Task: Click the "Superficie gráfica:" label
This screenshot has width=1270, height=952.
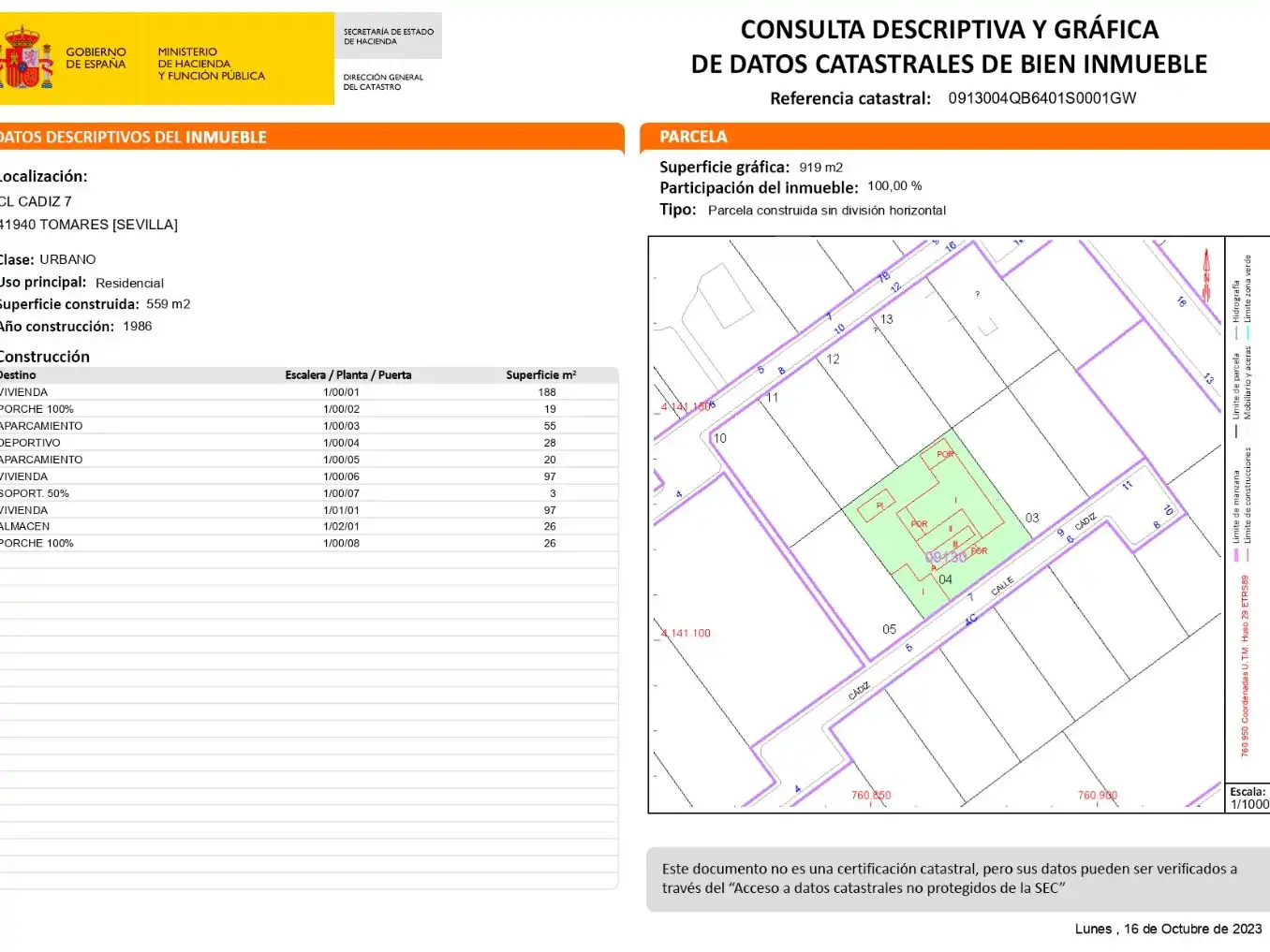Action: point(725,168)
